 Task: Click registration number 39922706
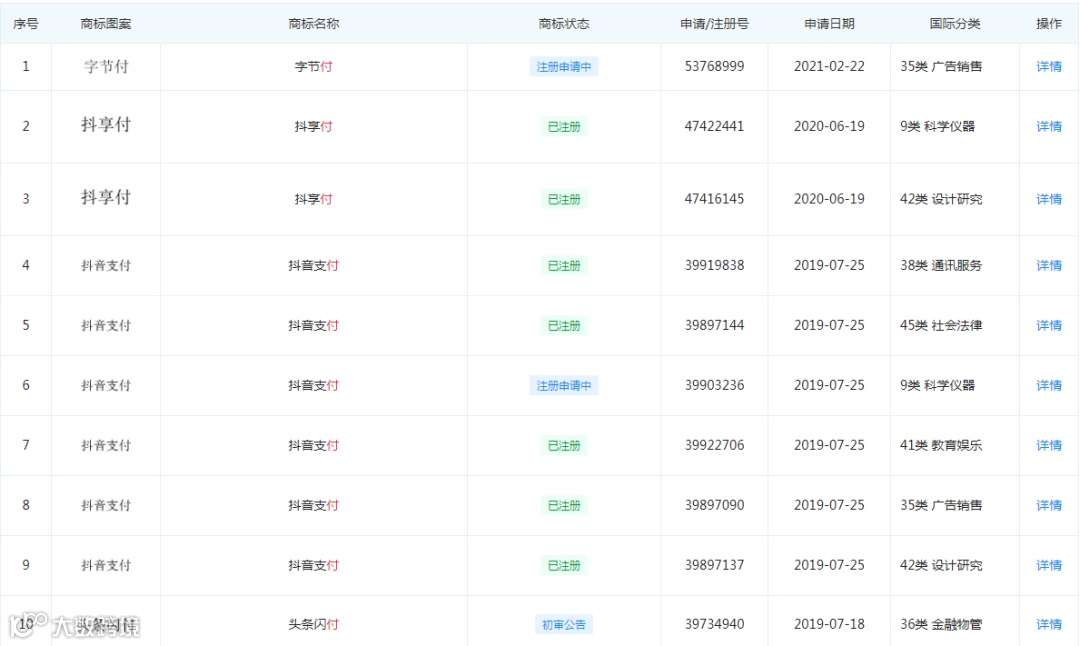click(x=714, y=446)
